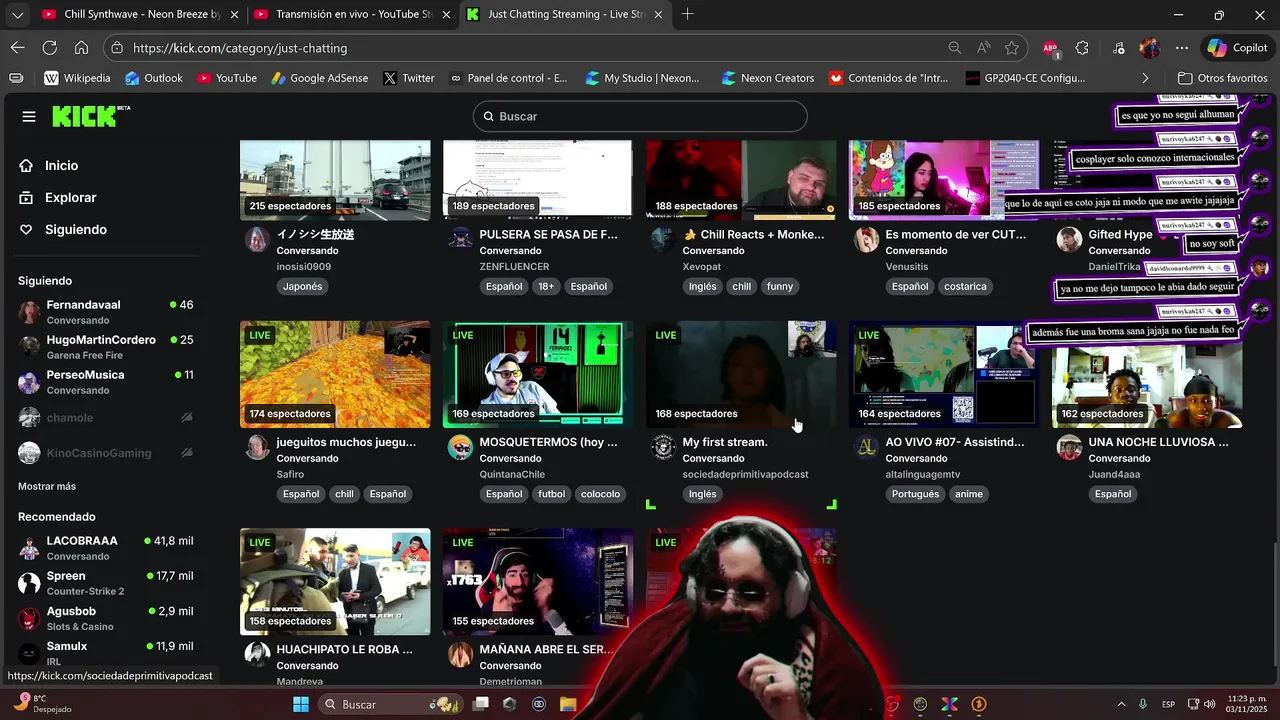This screenshot has height=720, width=1280.
Task: Click Português tag under altalinguagemtv
Action: (915, 494)
